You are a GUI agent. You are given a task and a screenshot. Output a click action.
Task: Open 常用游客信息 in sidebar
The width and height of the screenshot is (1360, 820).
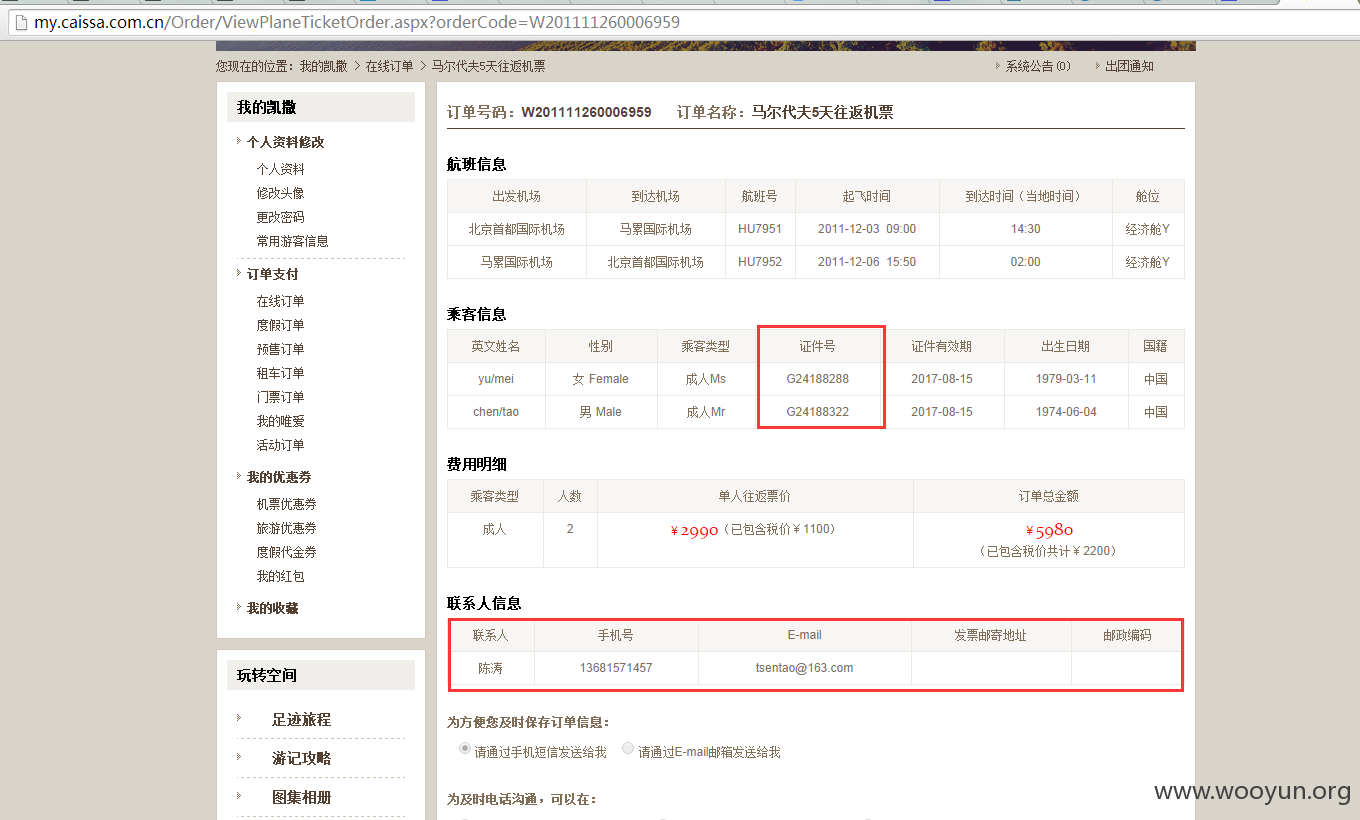point(292,241)
